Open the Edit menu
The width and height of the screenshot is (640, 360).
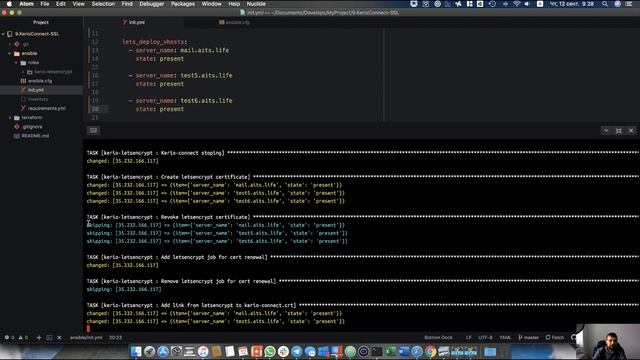tap(61, 4)
